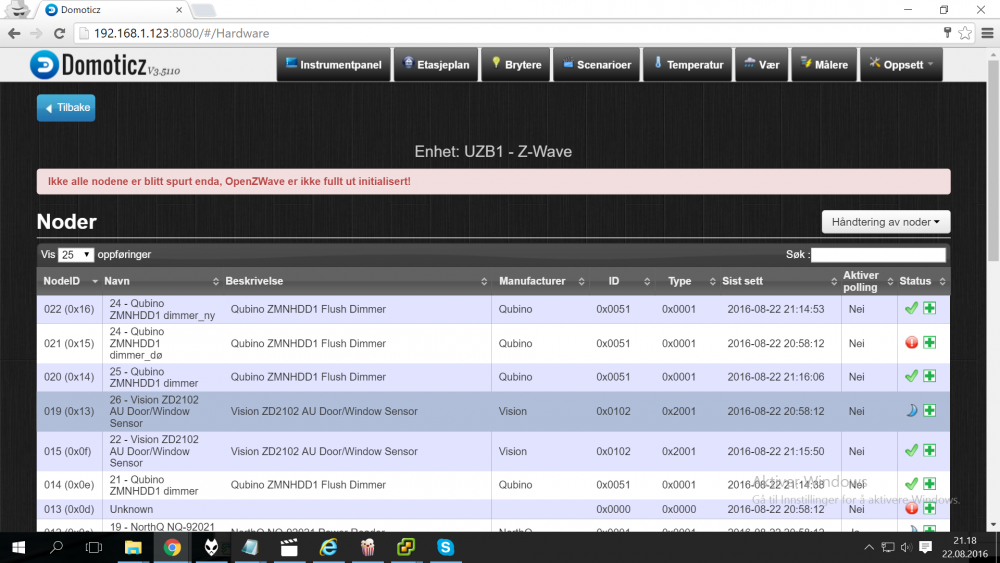Open the Oppsett dropdown menu
The height and width of the screenshot is (563, 1000).
[901, 65]
